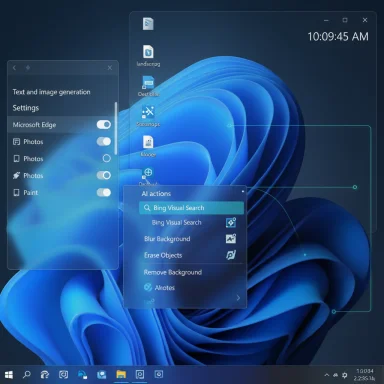Select Remove Background from AI actions
Image resolution: width=384 pixels, height=384 pixels.
(173, 272)
